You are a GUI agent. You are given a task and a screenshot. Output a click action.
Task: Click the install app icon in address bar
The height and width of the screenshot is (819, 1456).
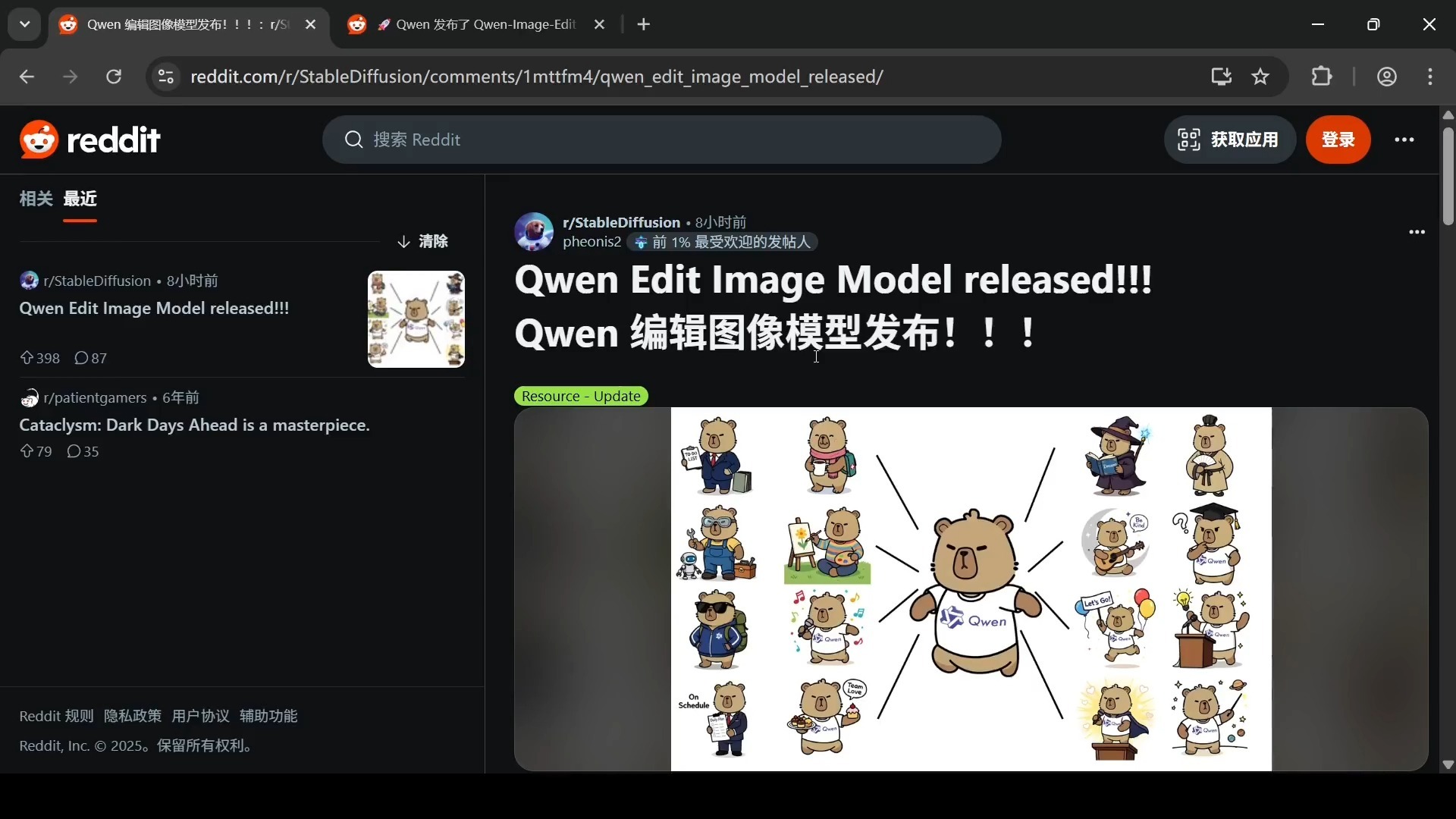coord(1221,77)
